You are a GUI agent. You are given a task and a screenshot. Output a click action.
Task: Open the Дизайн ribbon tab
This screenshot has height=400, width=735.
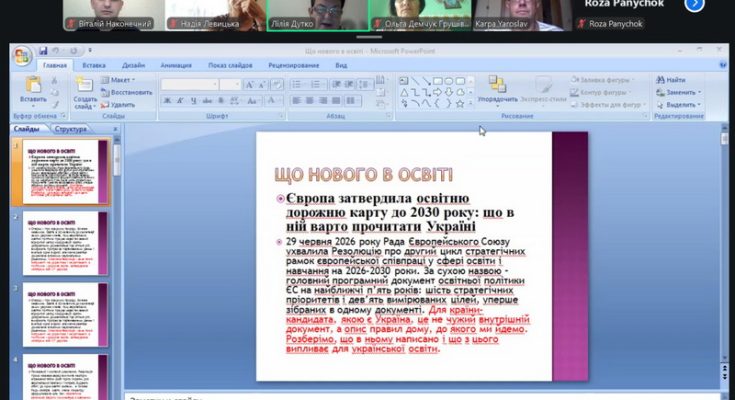(133, 66)
